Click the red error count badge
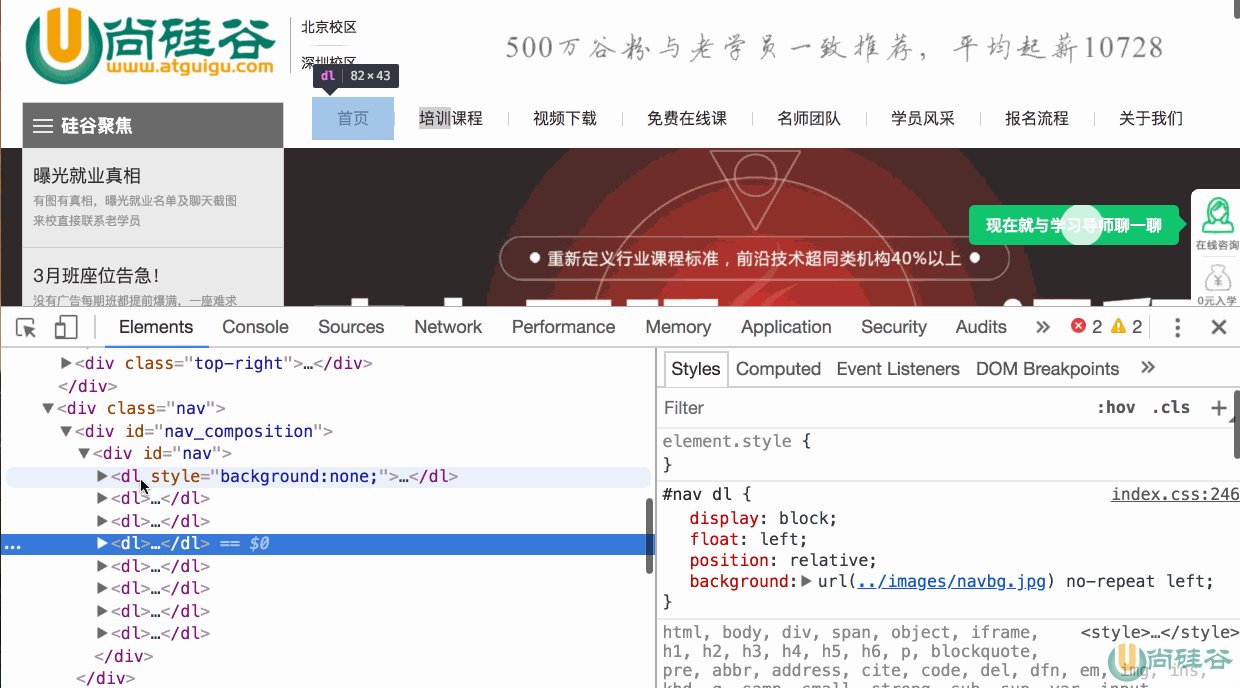 click(x=1087, y=327)
